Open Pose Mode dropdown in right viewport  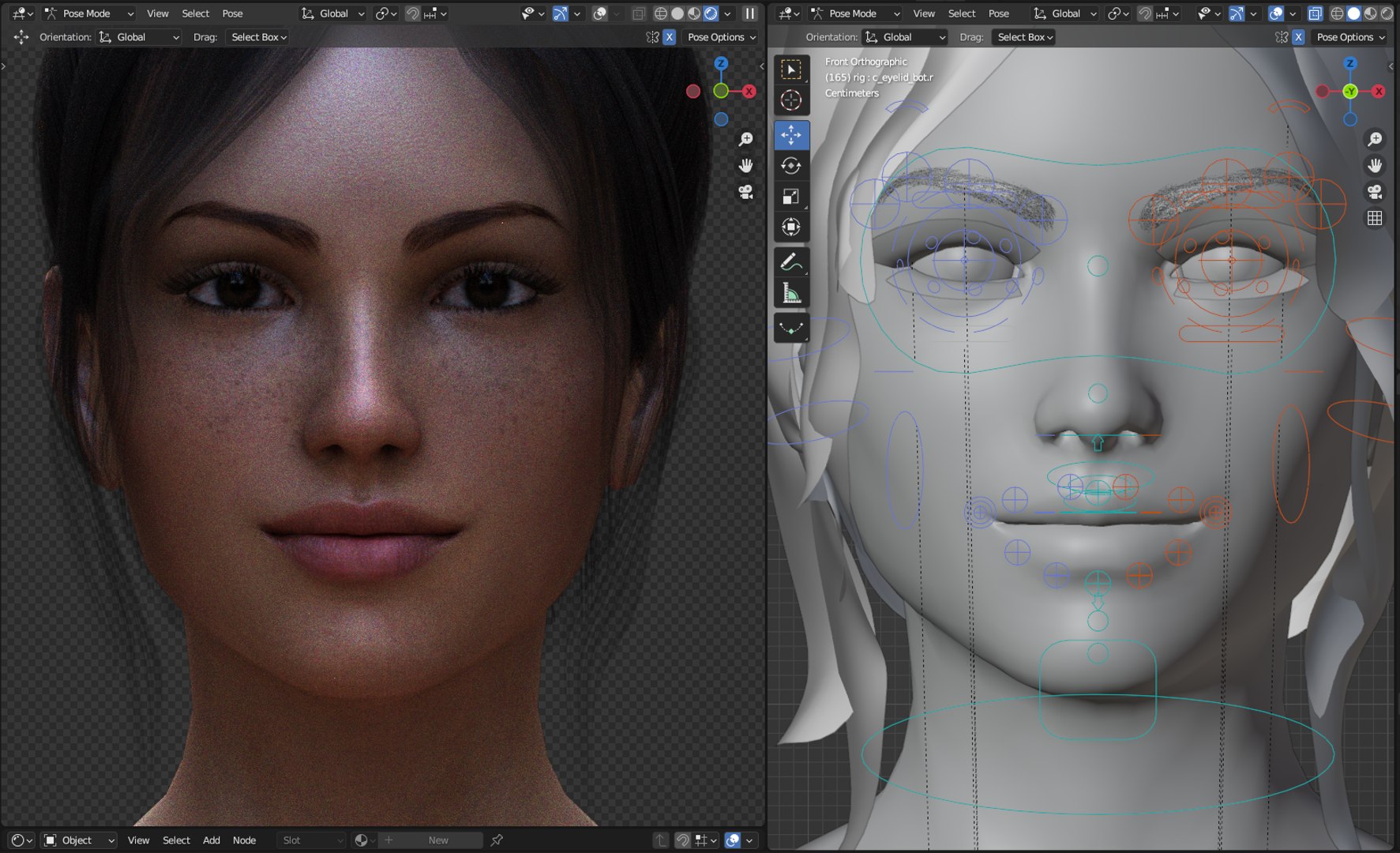pos(855,13)
